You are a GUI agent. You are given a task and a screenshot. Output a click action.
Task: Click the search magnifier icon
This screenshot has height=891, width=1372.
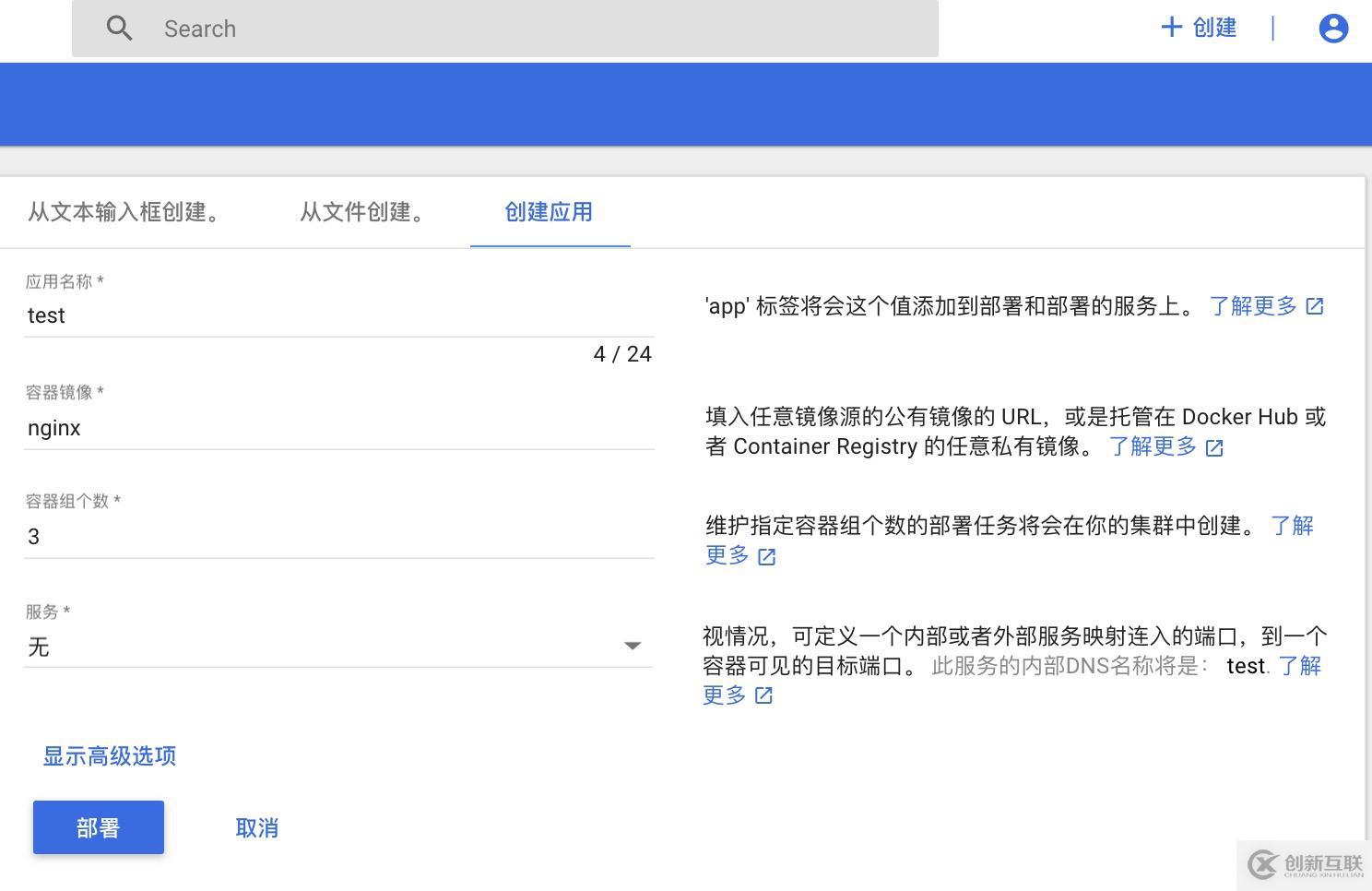pos(119,28)
